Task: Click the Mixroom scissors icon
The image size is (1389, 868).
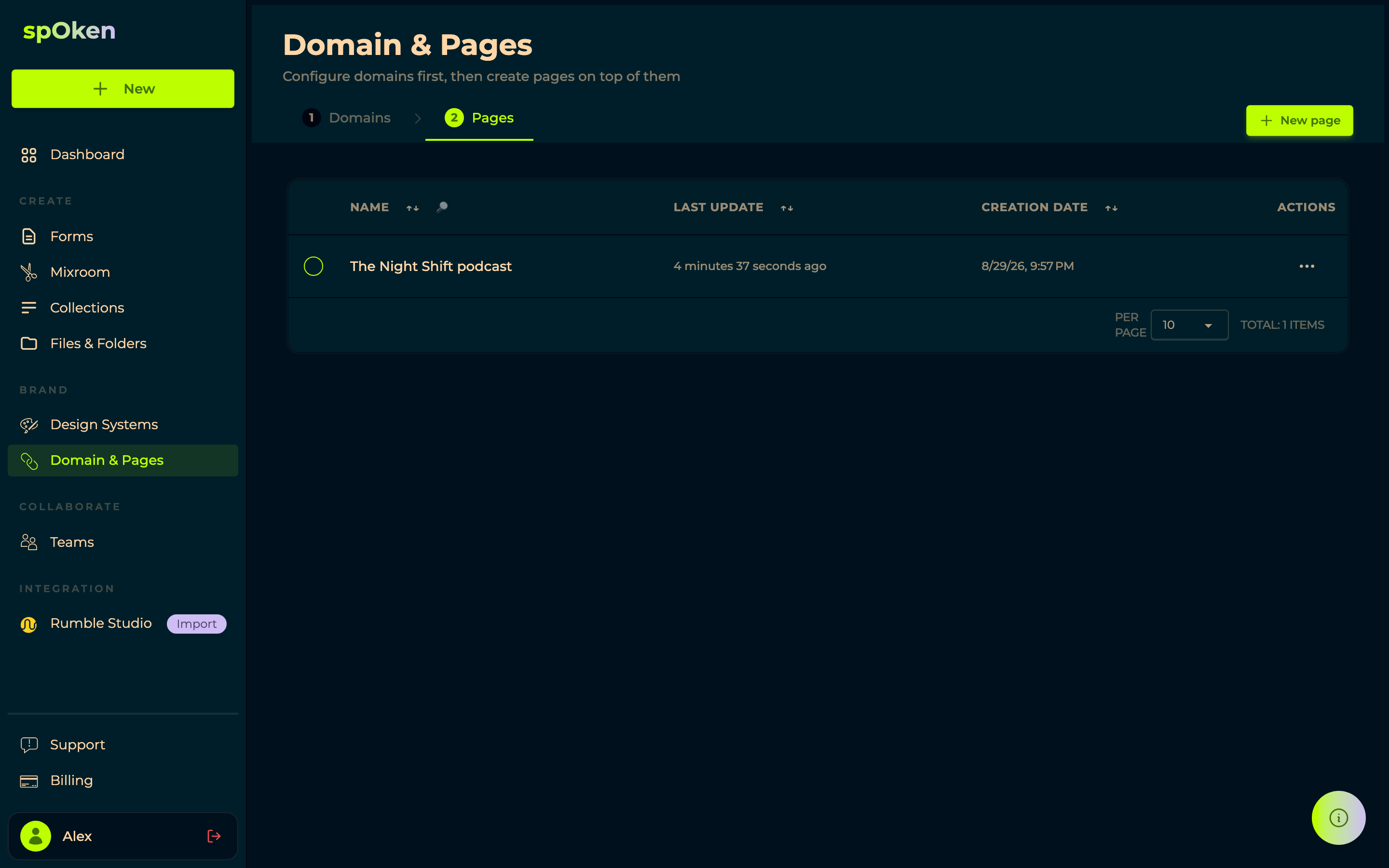Action: (x=29, y=272)
